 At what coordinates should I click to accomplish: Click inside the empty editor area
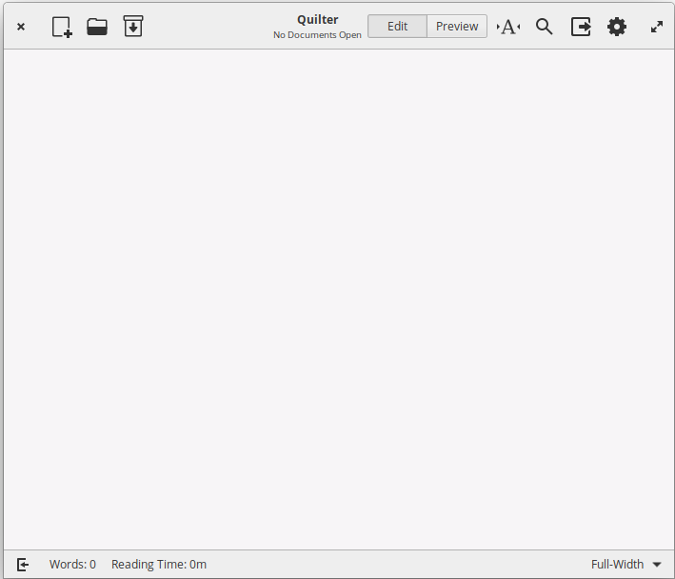(x=337, y=300)
